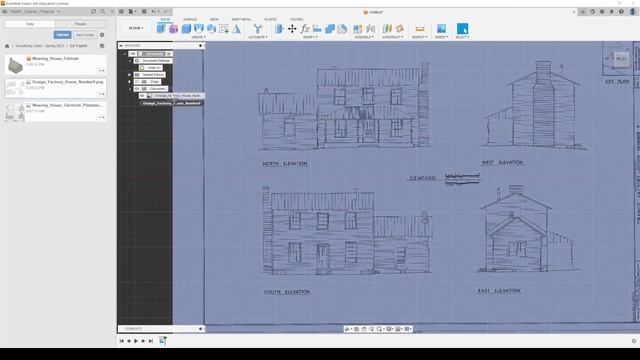The image size is (640, 360).
Task: Switch to the Plastic tab
Action: 270,19
